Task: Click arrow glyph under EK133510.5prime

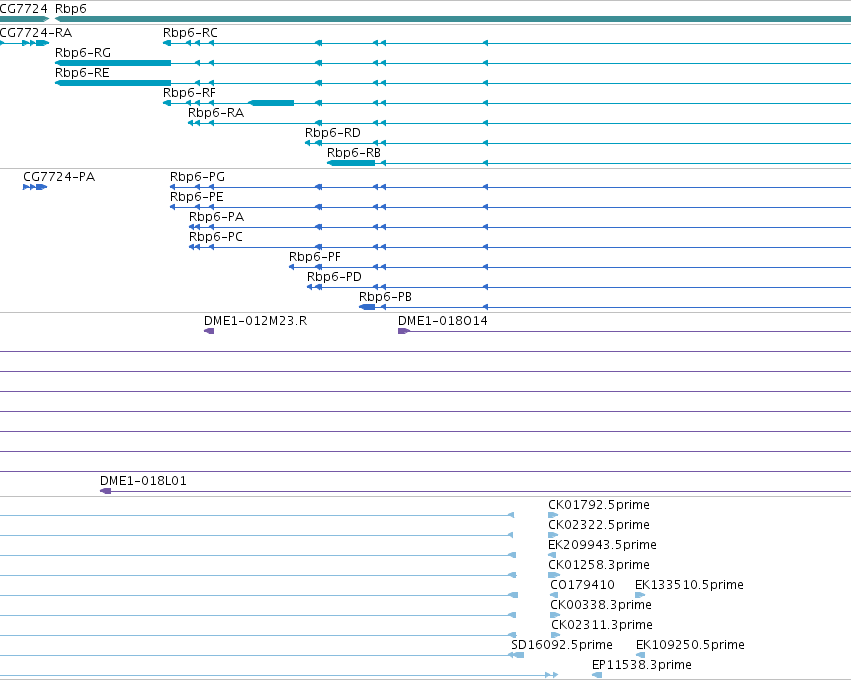Action: coord(640,595)
